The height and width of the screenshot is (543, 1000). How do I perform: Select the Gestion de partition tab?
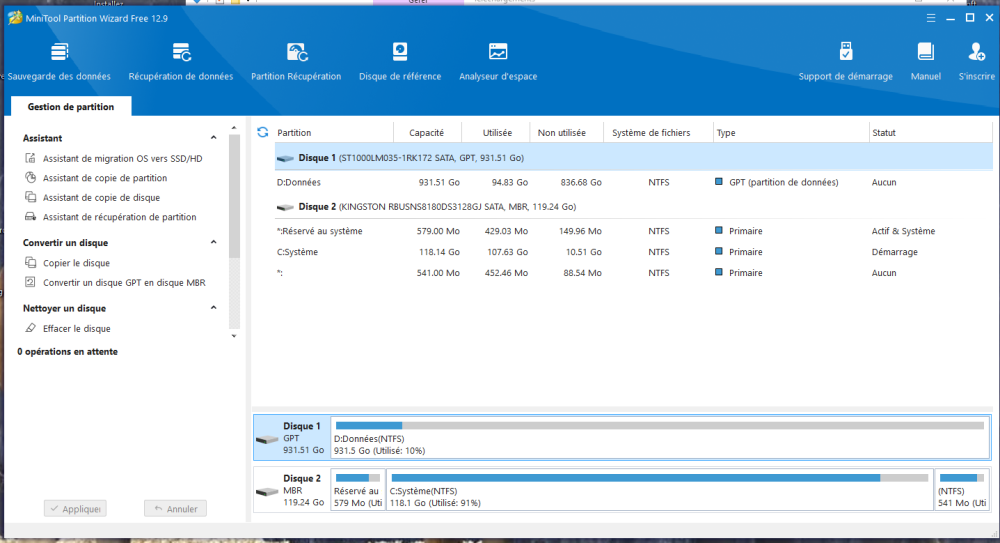[x=70, y=107]
